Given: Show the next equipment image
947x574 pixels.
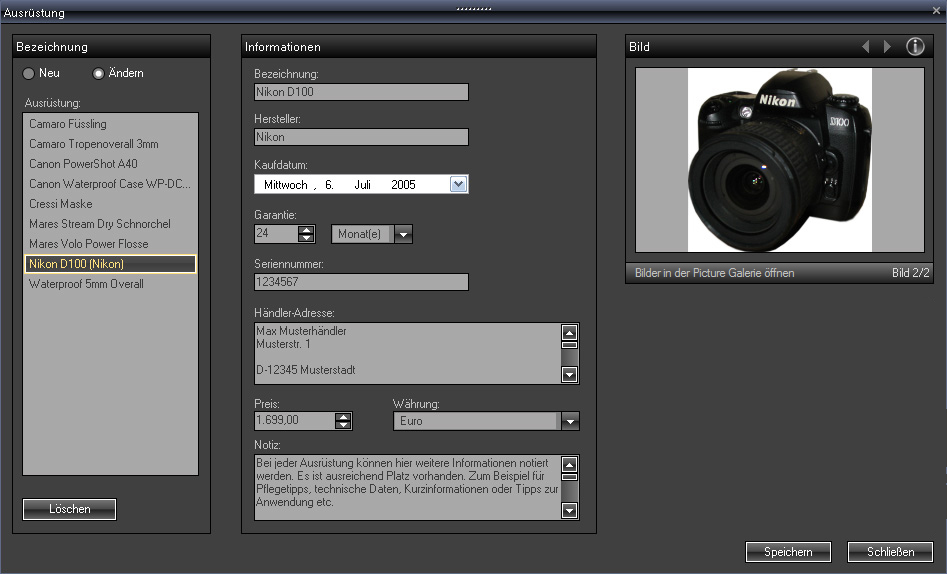Looking at the screenshot, I should (887, 47).
